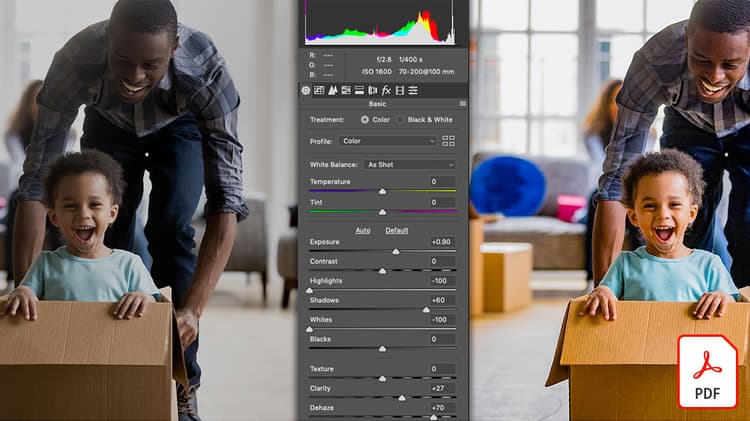The image size is (750, 421).
Task: Click the Whites slider handle
Action: click(309, 330)
